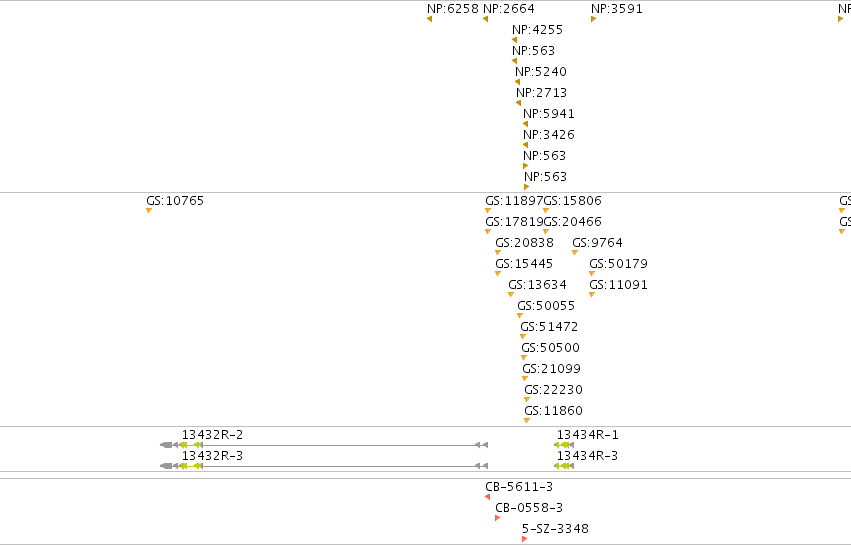
Task: Click the NP:5240 insertion marker
Action: tap(517, 83)
